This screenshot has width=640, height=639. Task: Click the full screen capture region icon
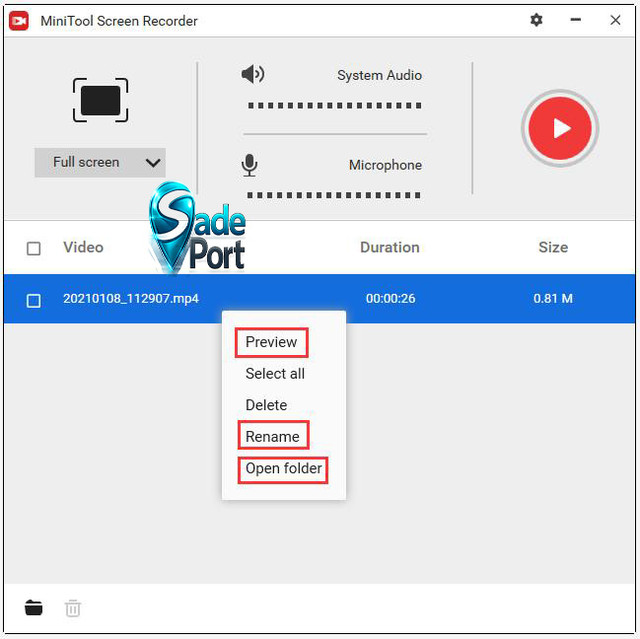[x=100, y=100]
